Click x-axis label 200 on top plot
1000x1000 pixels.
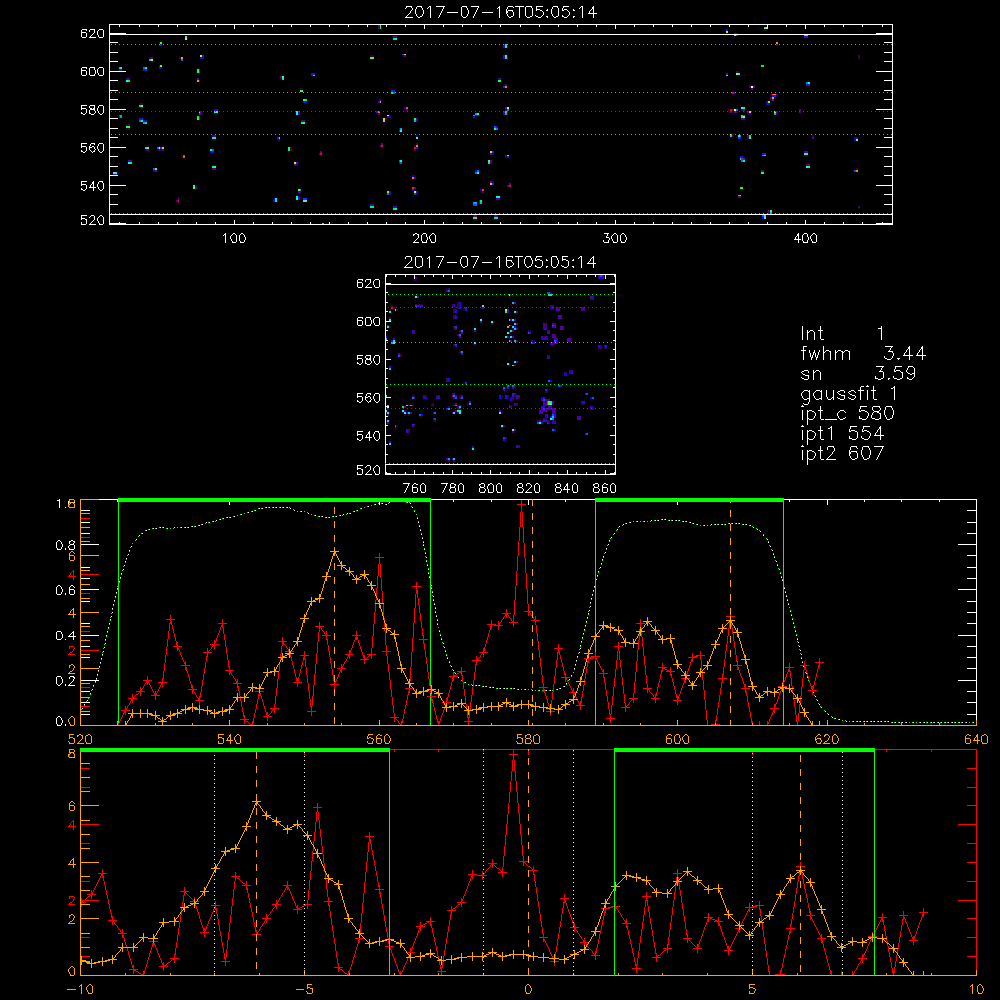[x=424, y=239]
